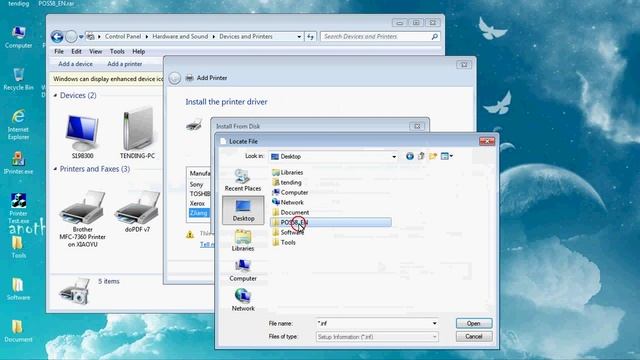
Task: Select Zjiang in the Manufacturer list
Action: coord(199,213)
